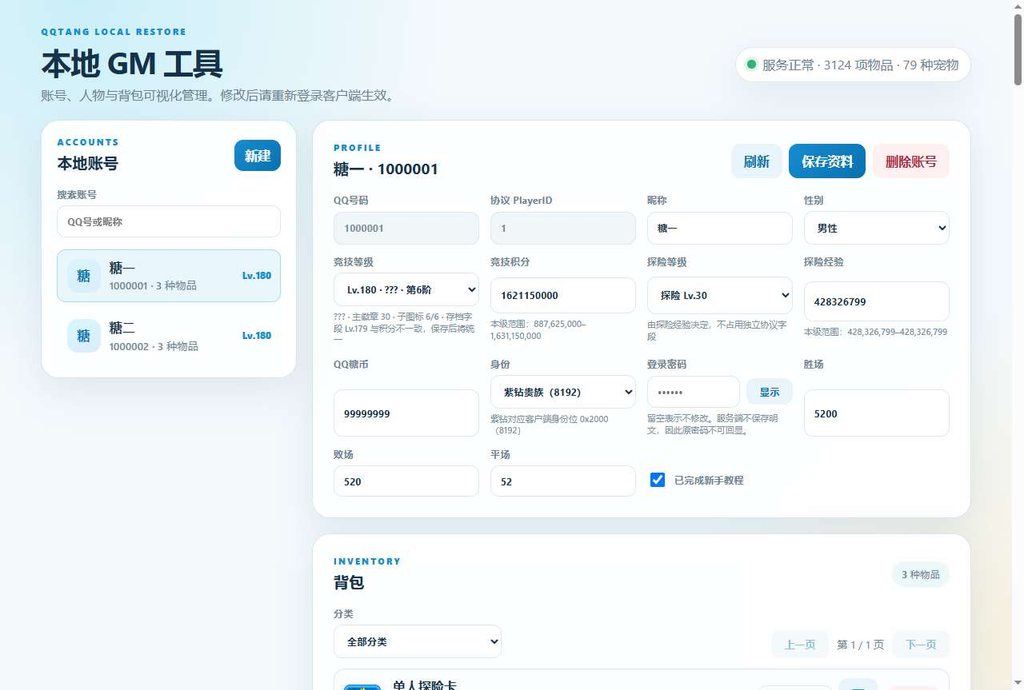Click the 删除账号 button

coord(911,161)
